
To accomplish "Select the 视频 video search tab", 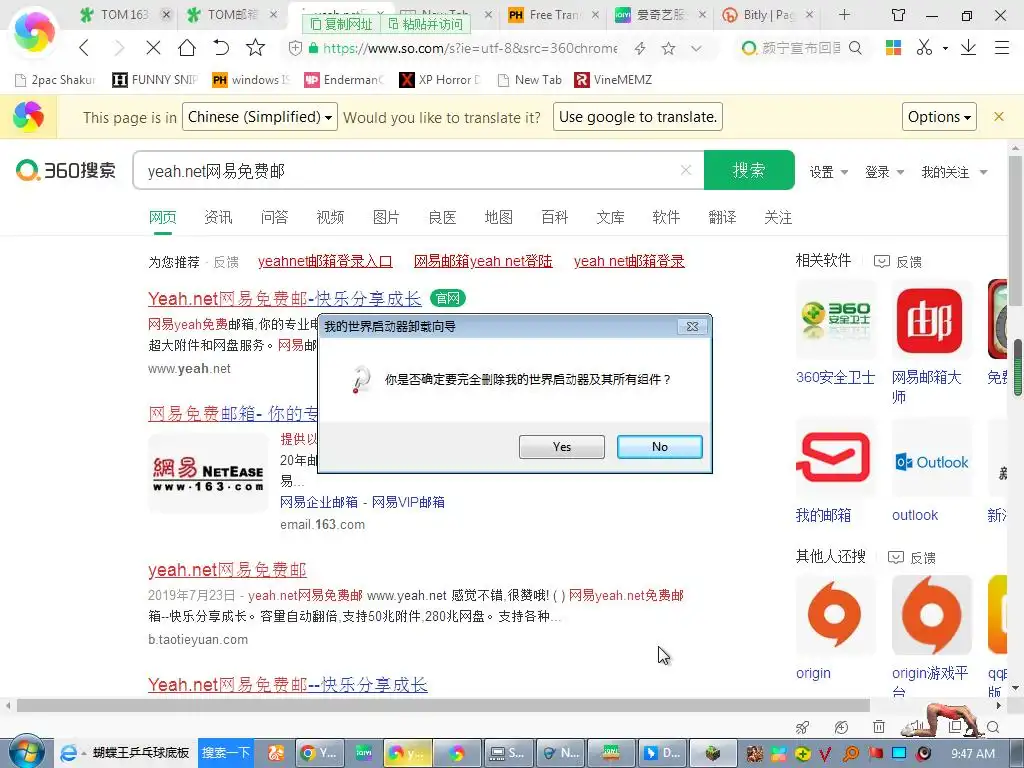I will (330, 217).
